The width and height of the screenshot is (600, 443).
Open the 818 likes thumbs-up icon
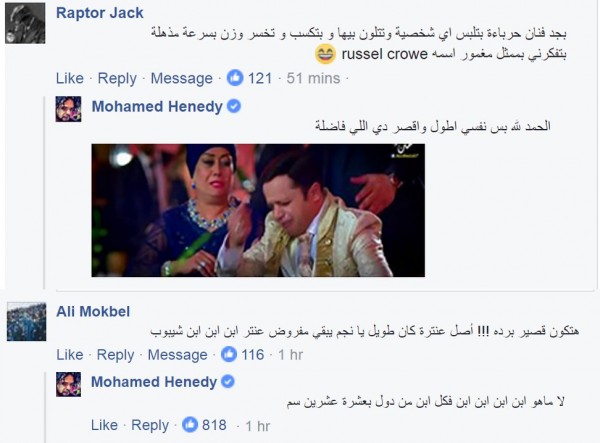coord(190,425)
